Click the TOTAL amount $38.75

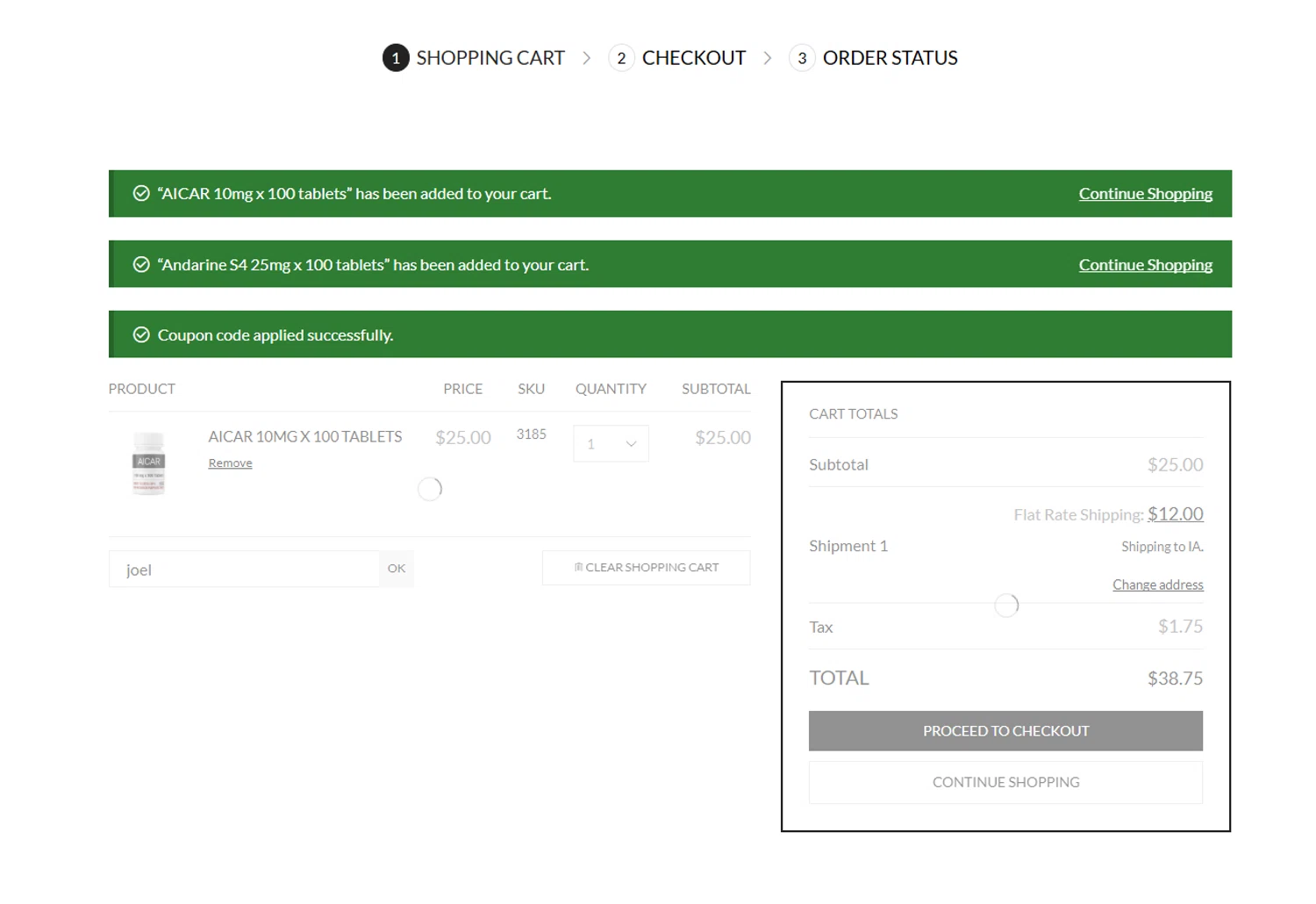tap(1175, 678)
